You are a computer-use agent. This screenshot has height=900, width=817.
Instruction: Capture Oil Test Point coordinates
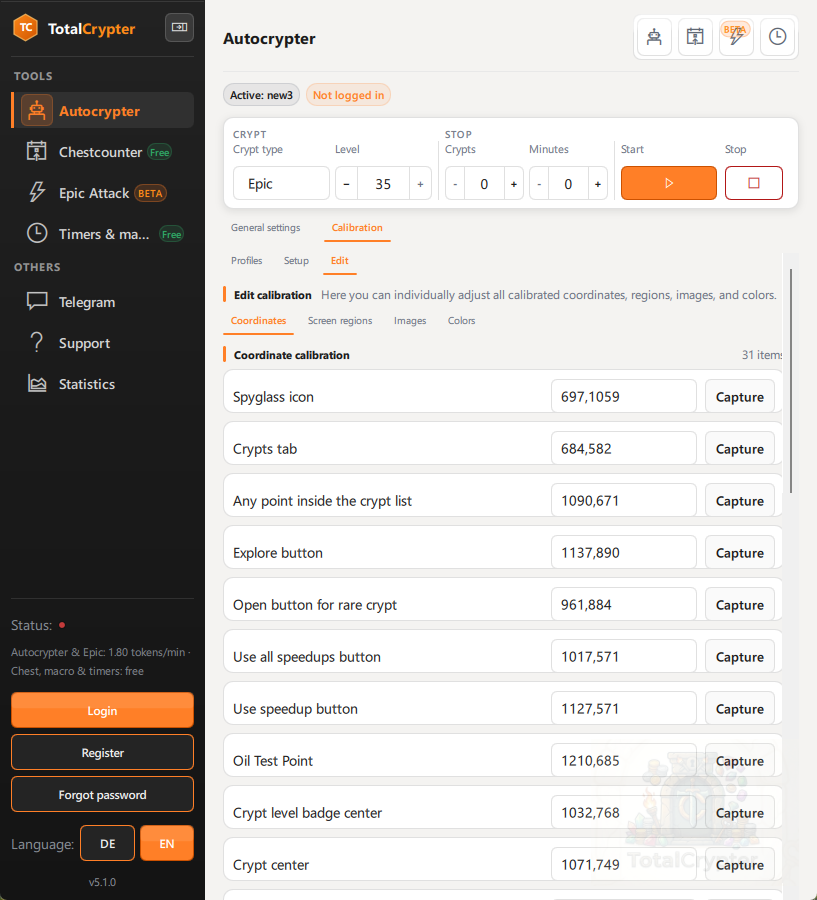739,761
